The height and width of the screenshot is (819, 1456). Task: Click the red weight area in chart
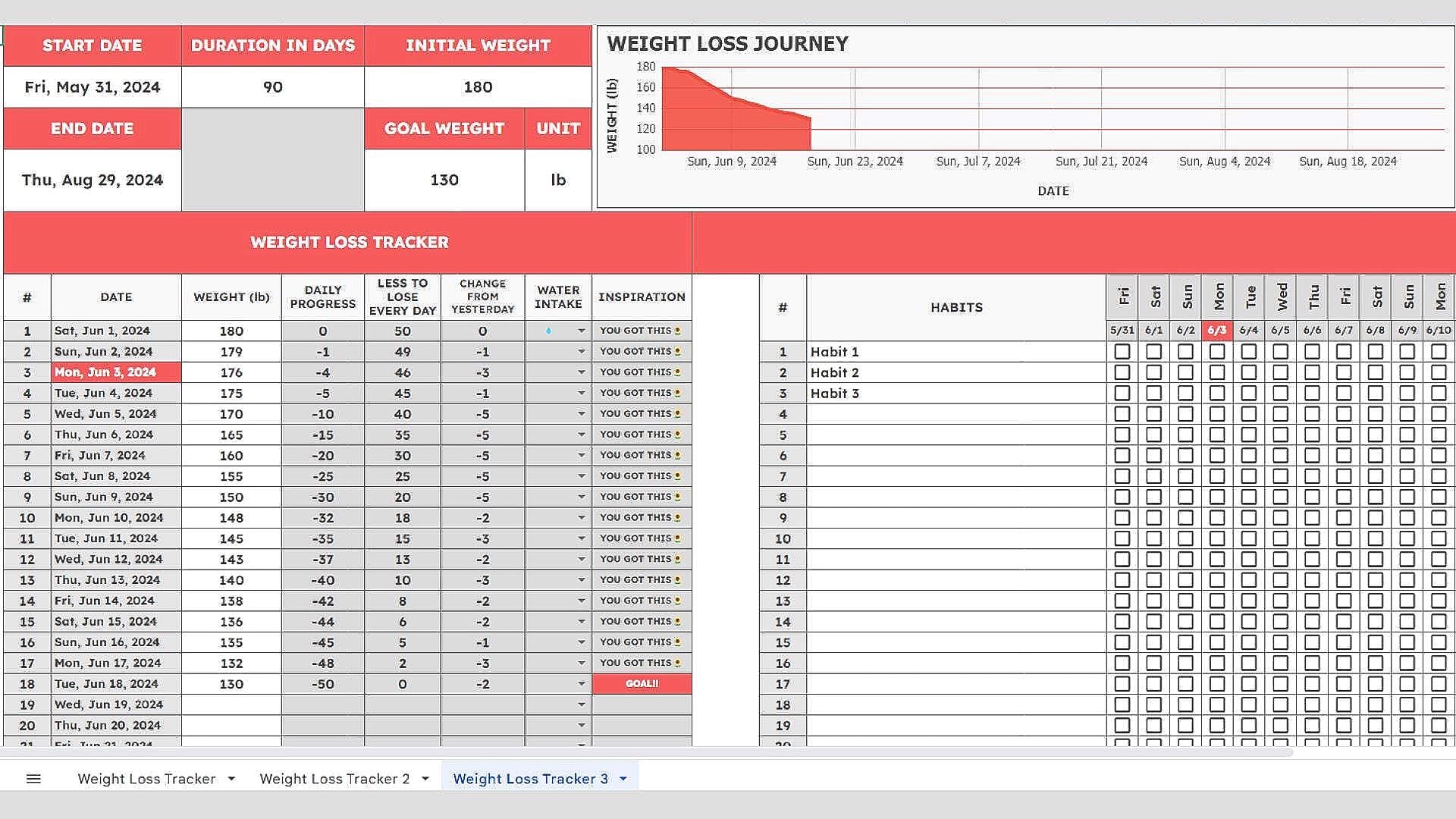(x=728, y=121)
